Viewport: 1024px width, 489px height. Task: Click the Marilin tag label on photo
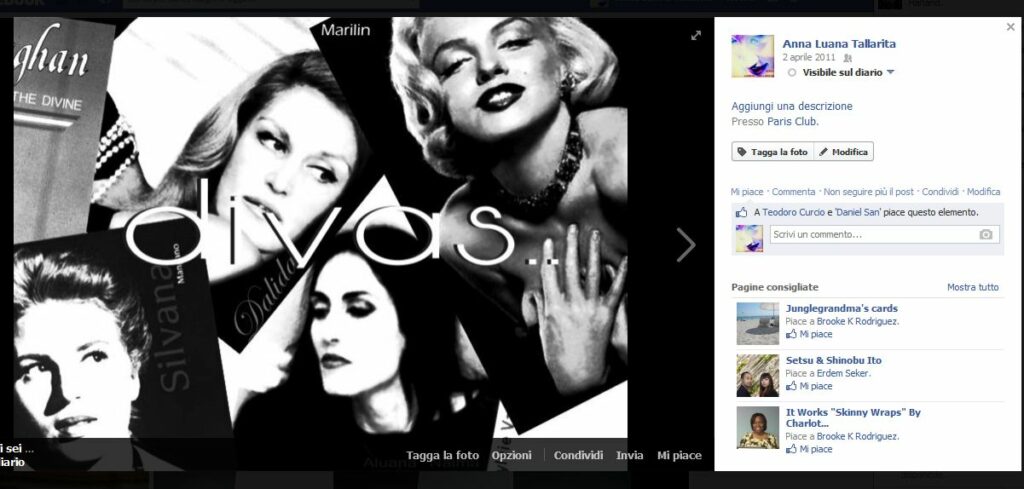pyautogui.click(x=345, y=30)
